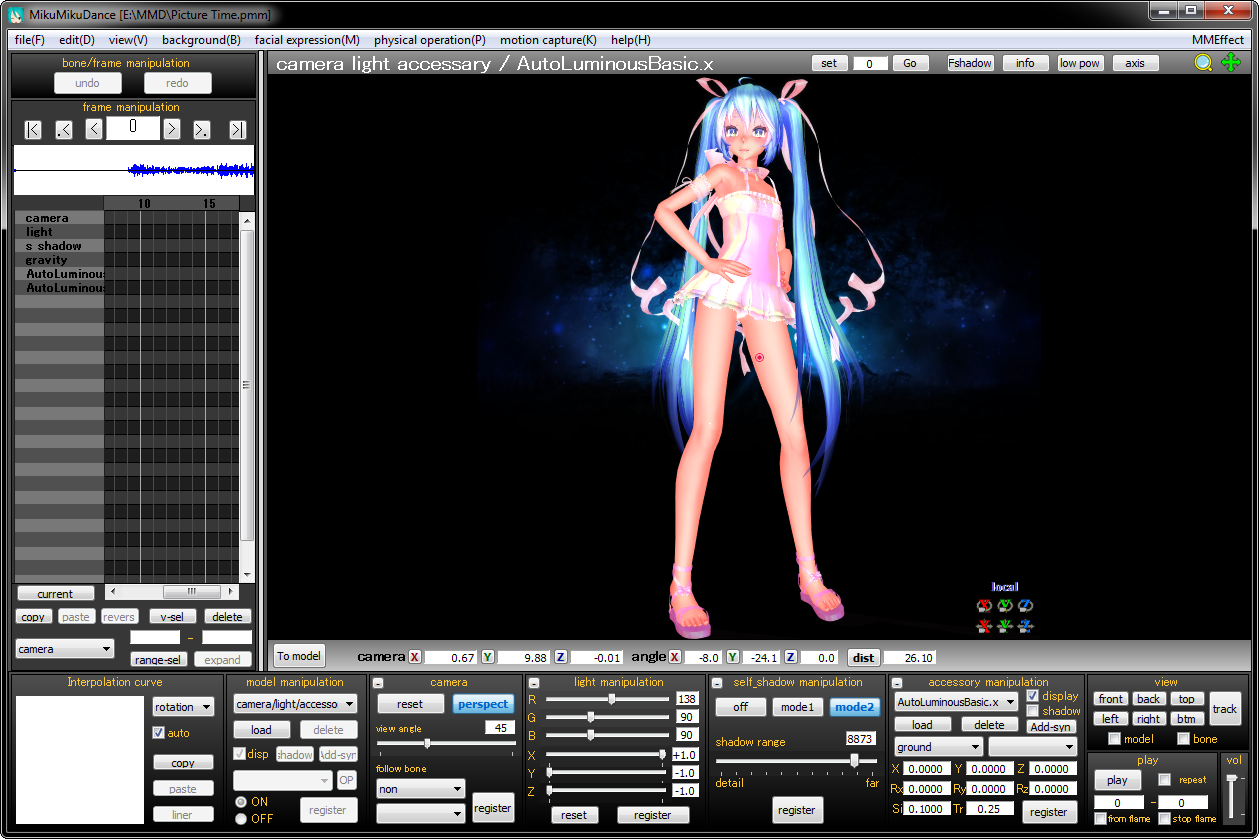
Task: Click the local Y move icon
Action: coord(1005,627)
